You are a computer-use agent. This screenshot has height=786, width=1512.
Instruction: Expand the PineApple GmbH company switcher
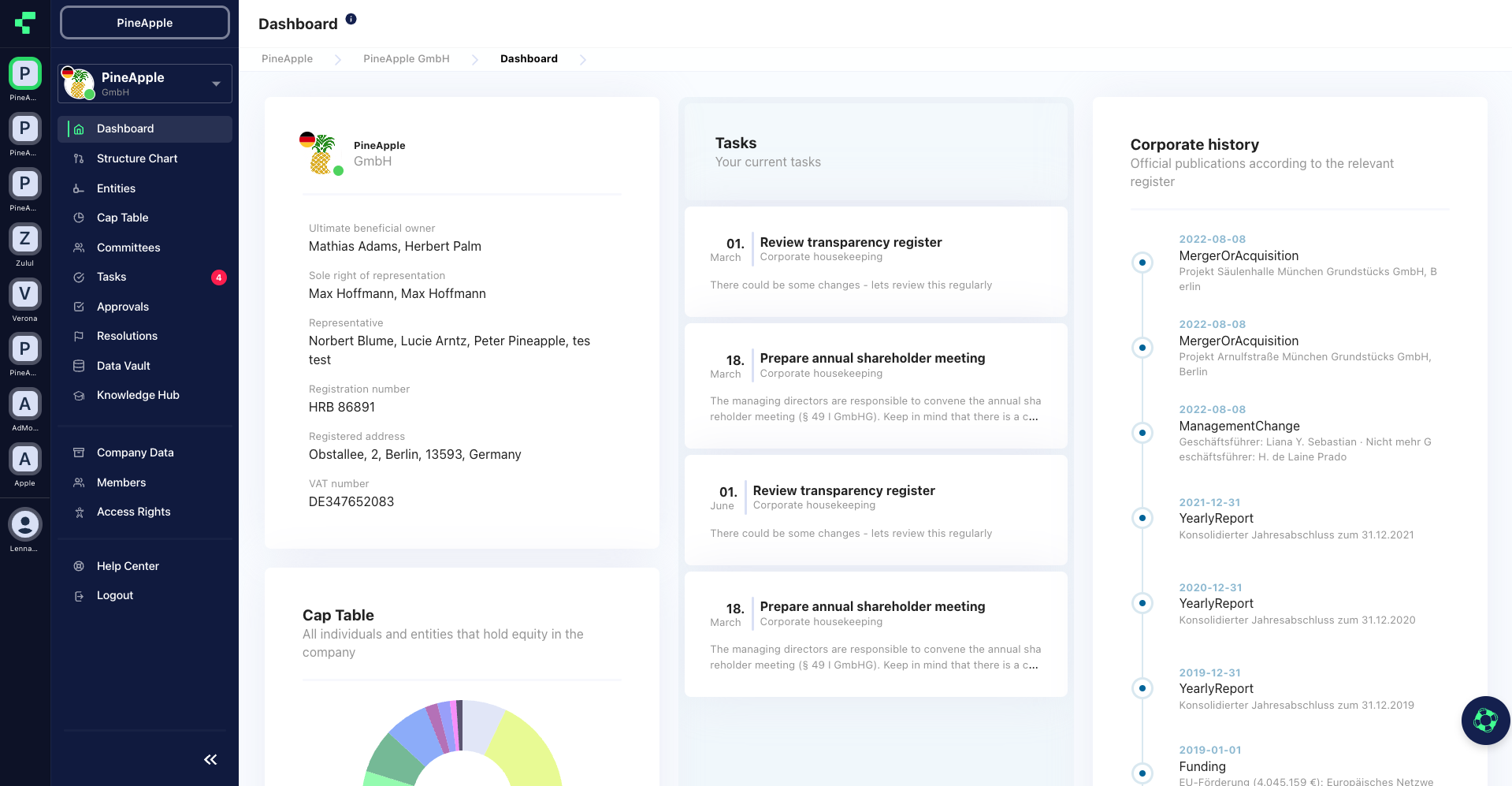pos(216,84)
